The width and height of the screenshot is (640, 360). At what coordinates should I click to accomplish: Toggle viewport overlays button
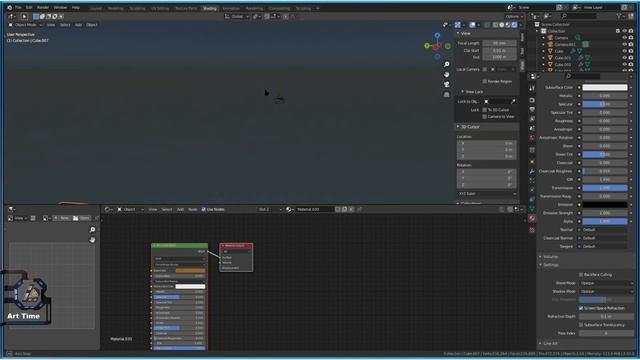point(472,25)
